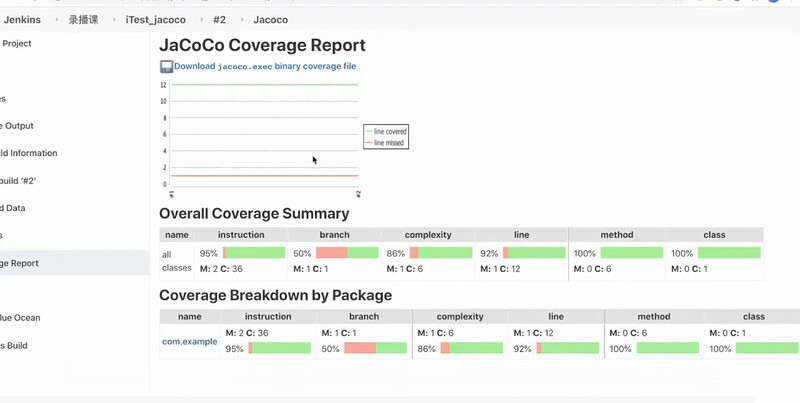Screen dimensions: 800x403
Task: Click summary branch 50% coverage bar
Action: [347, 253]
